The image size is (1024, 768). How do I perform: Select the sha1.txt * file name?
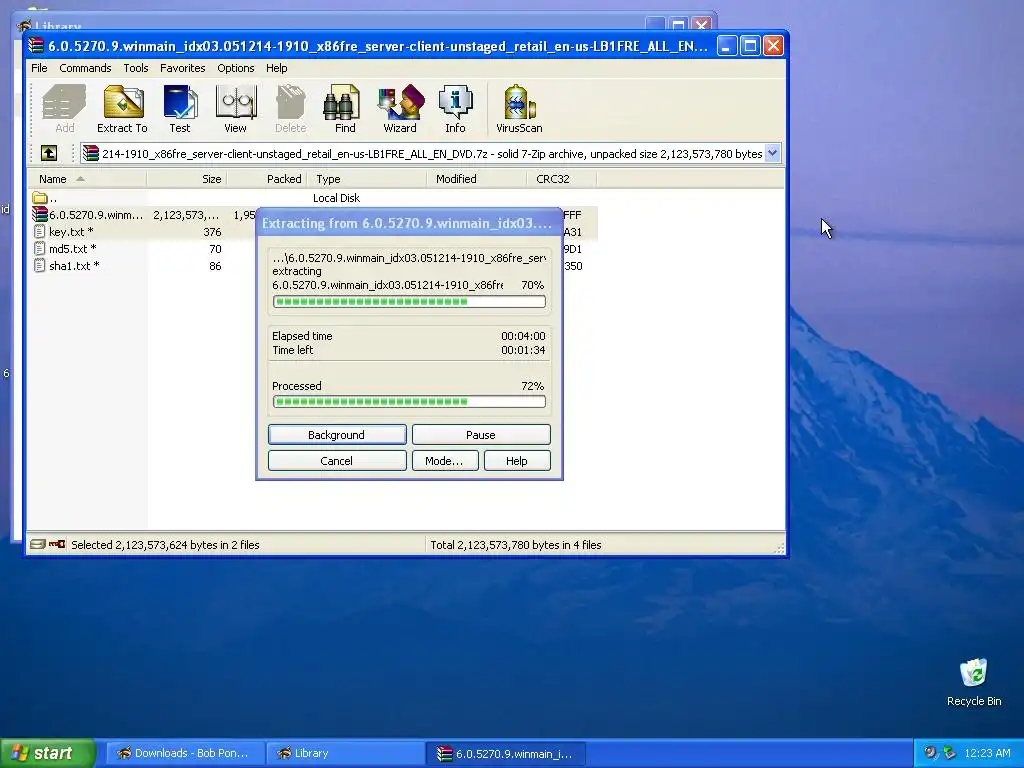coord(74,266)
